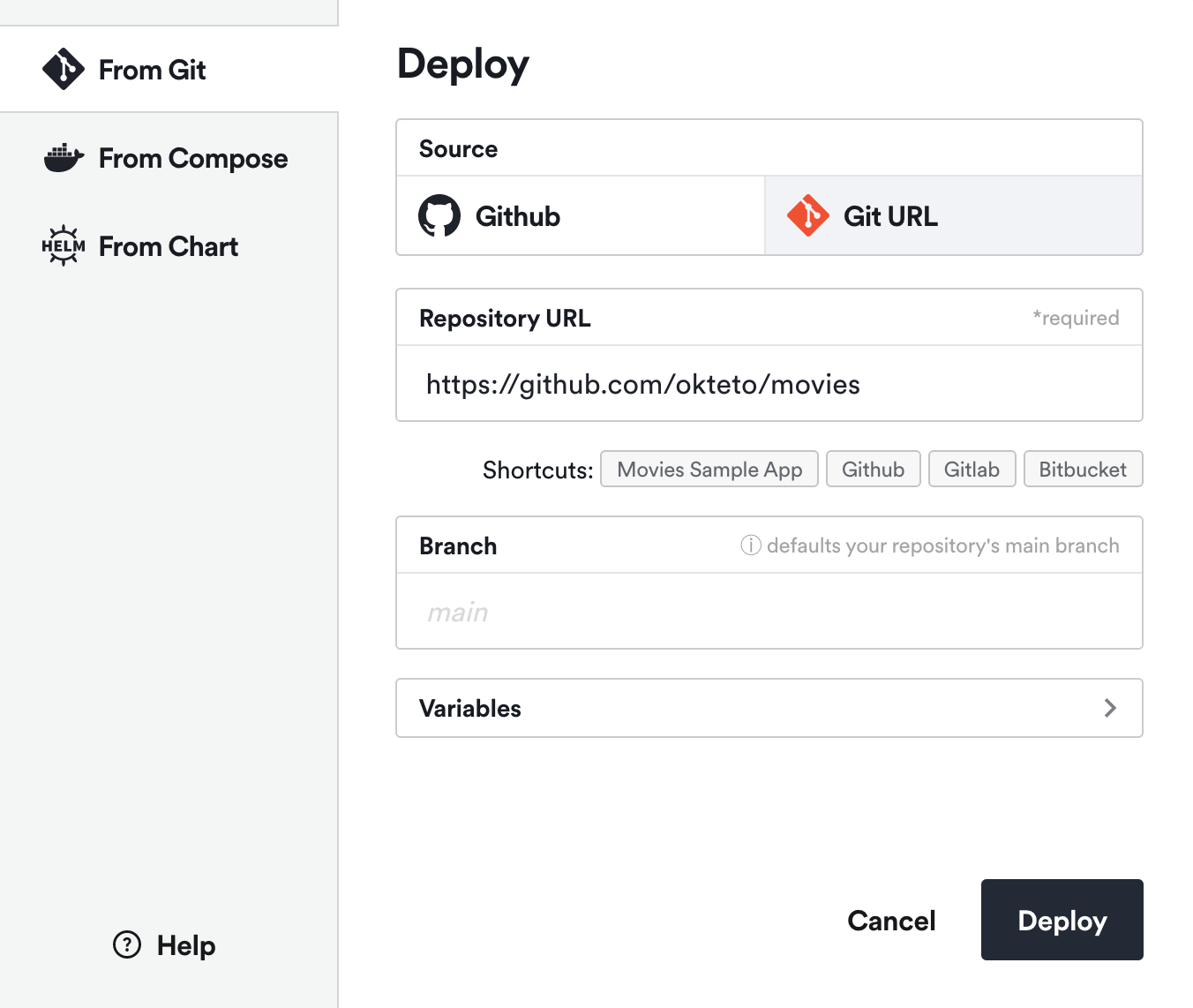1193x1008 pixels.
Task: Switch to the From Chart tab label
Action: 169,246
